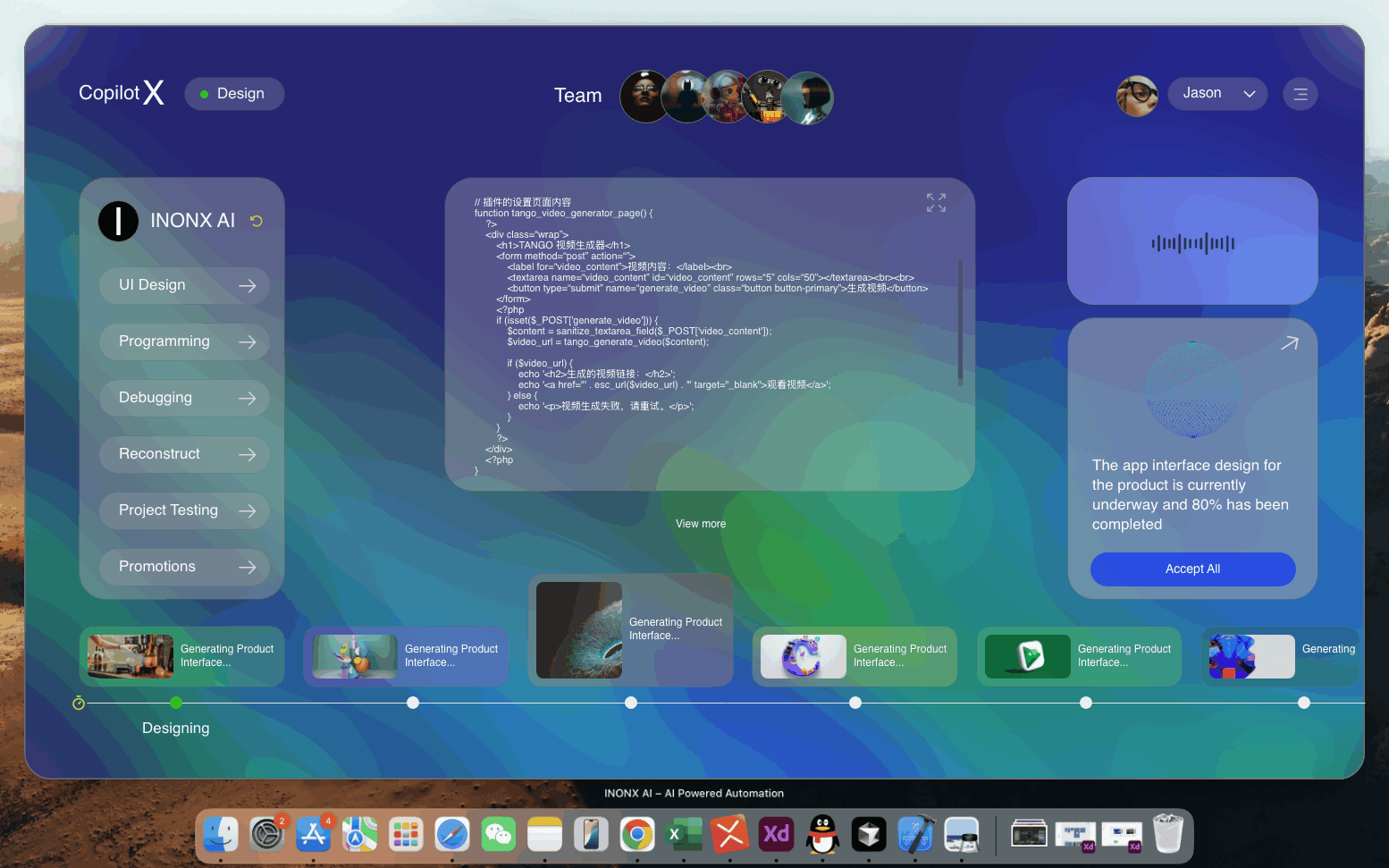Expand the Project Testing entry
The height and width of the screenshot is (868, 1389).
tap(185, 510)
